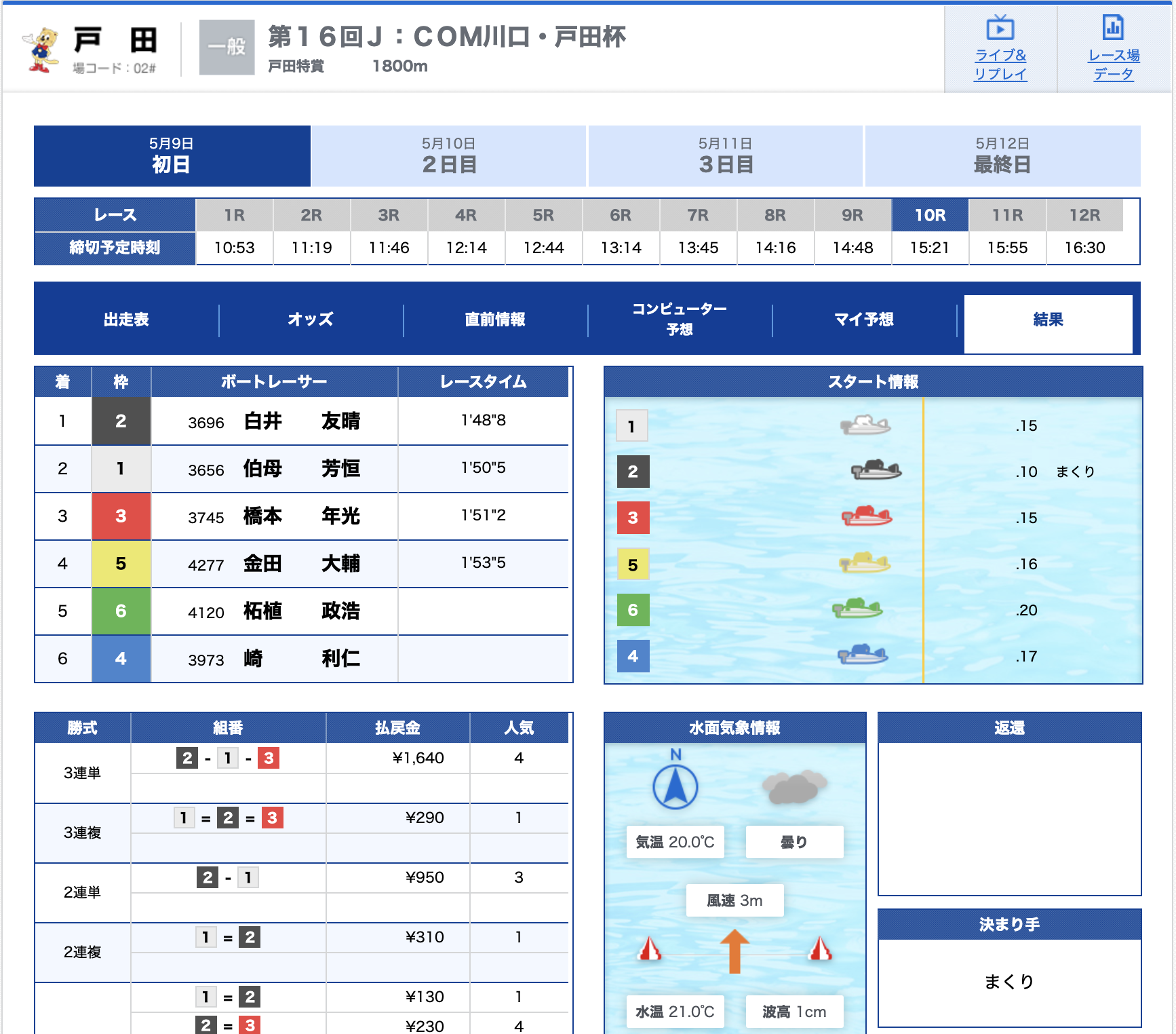The image size is (1176, 1034).
Task: Open the race venue data icon
Action: click(x=1113, y=28)
